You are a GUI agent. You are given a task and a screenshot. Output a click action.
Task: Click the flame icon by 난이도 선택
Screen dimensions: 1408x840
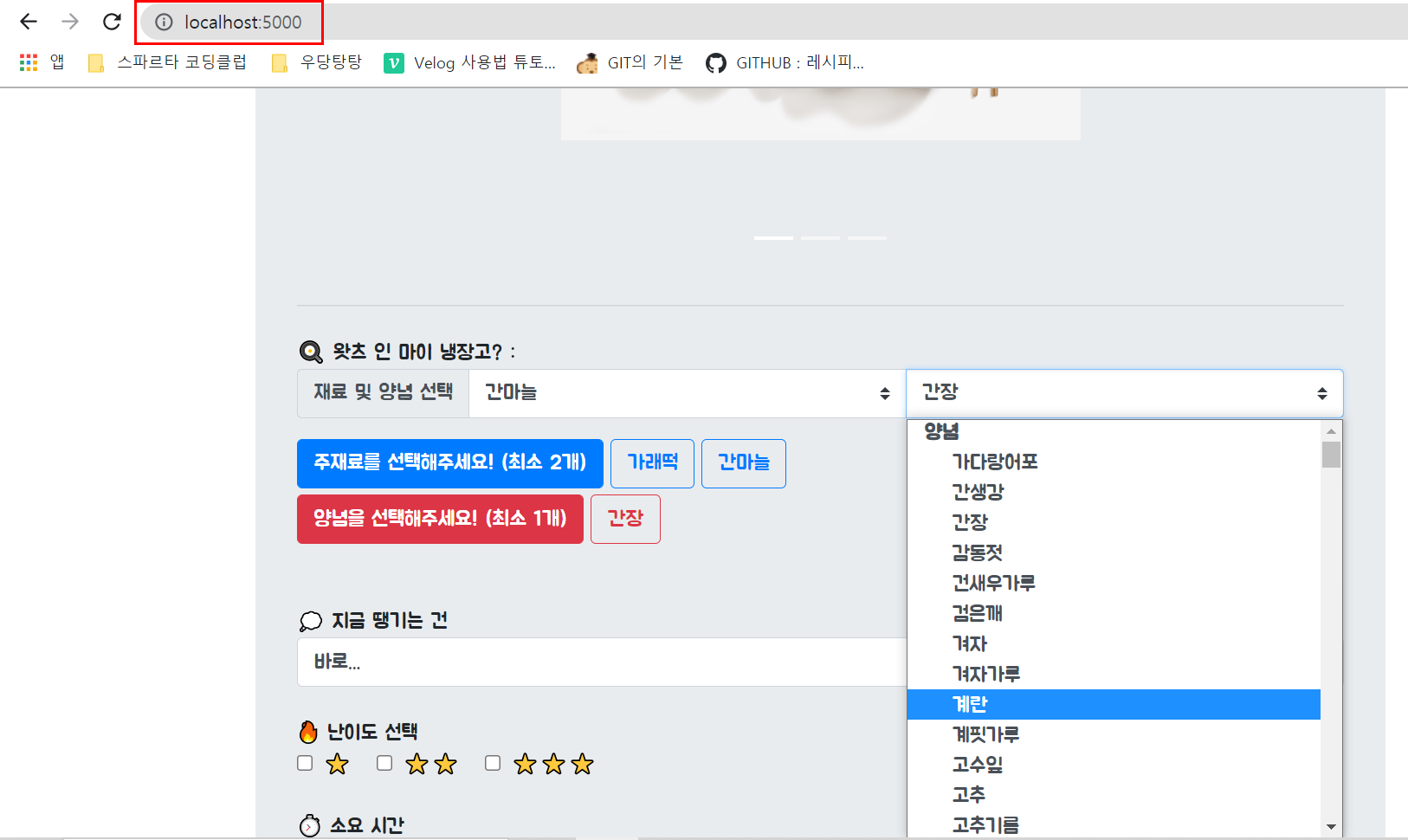pyautogui.click(x=308, y=732)
